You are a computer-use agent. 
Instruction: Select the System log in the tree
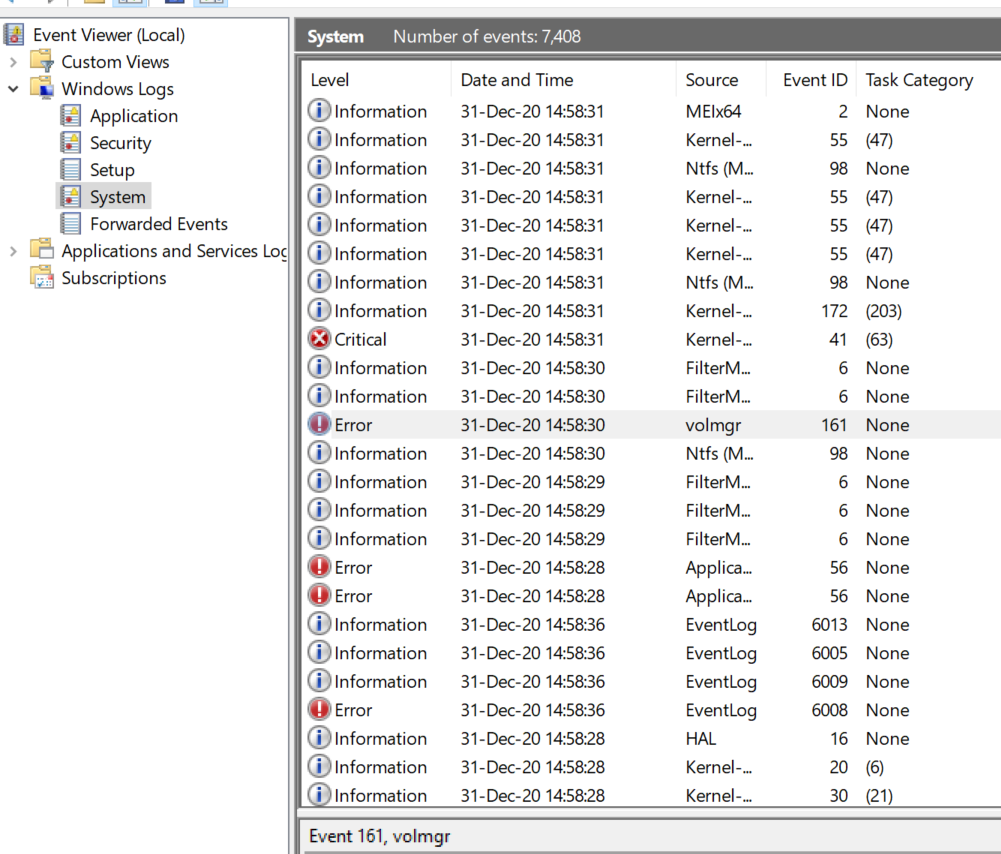coord(117,197)
